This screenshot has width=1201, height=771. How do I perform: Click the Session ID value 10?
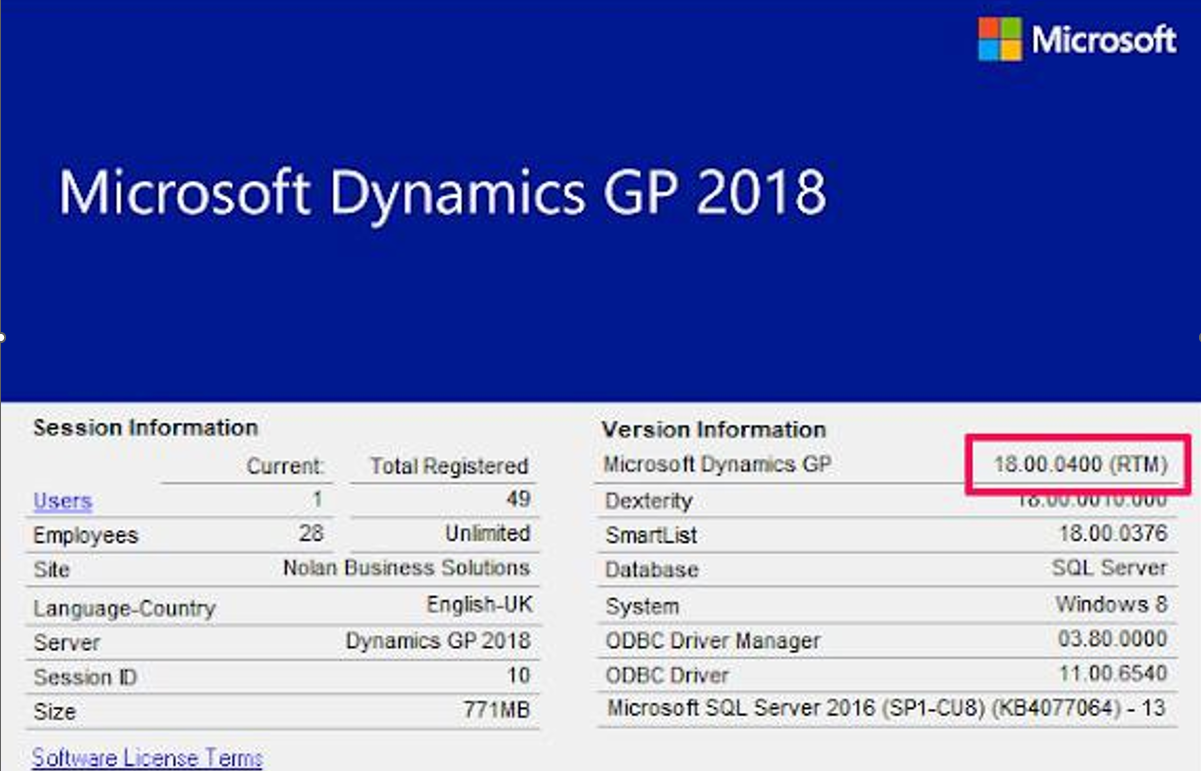pos(518,676)
